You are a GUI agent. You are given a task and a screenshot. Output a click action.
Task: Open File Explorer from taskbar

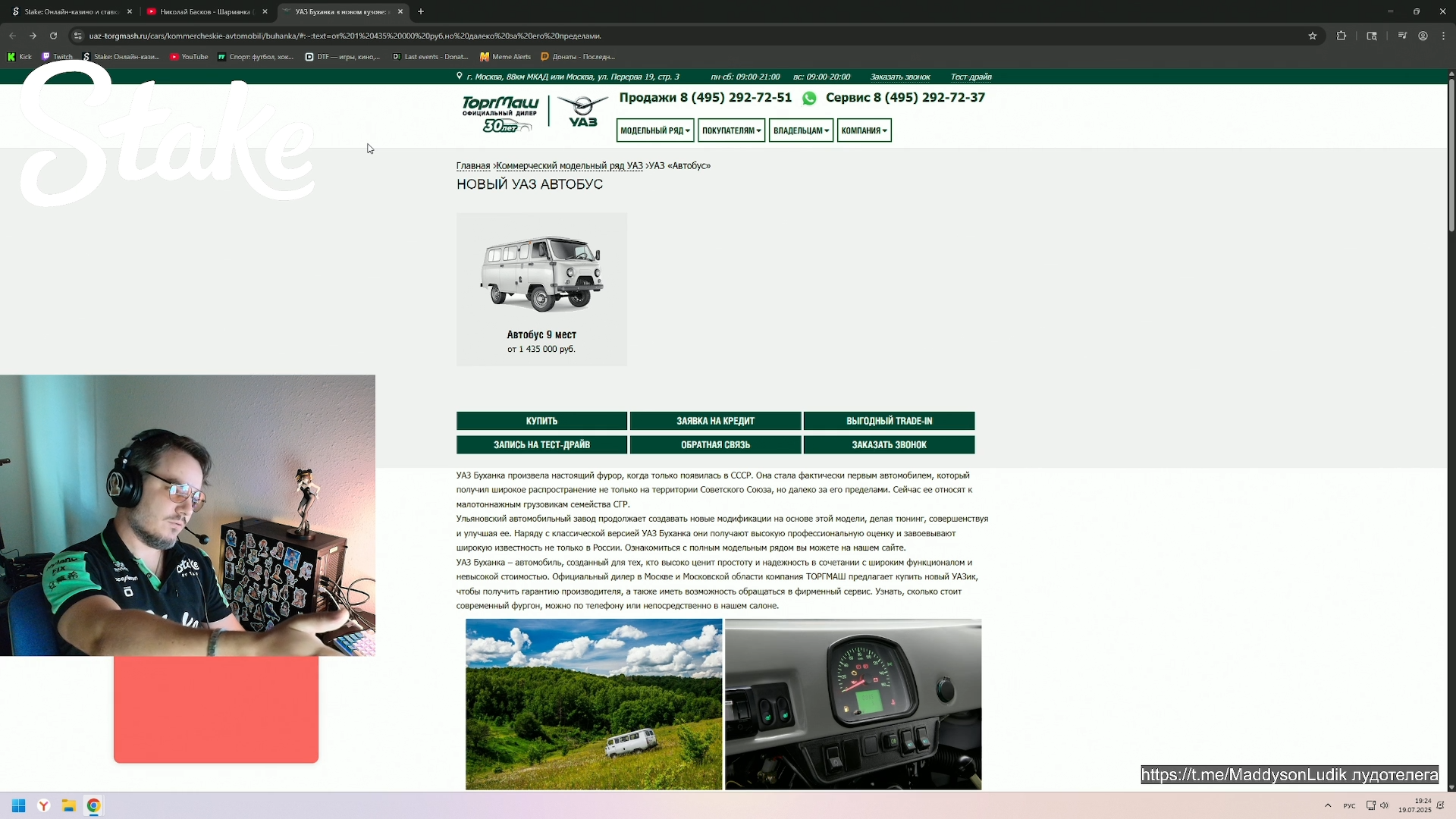point(69,805)
